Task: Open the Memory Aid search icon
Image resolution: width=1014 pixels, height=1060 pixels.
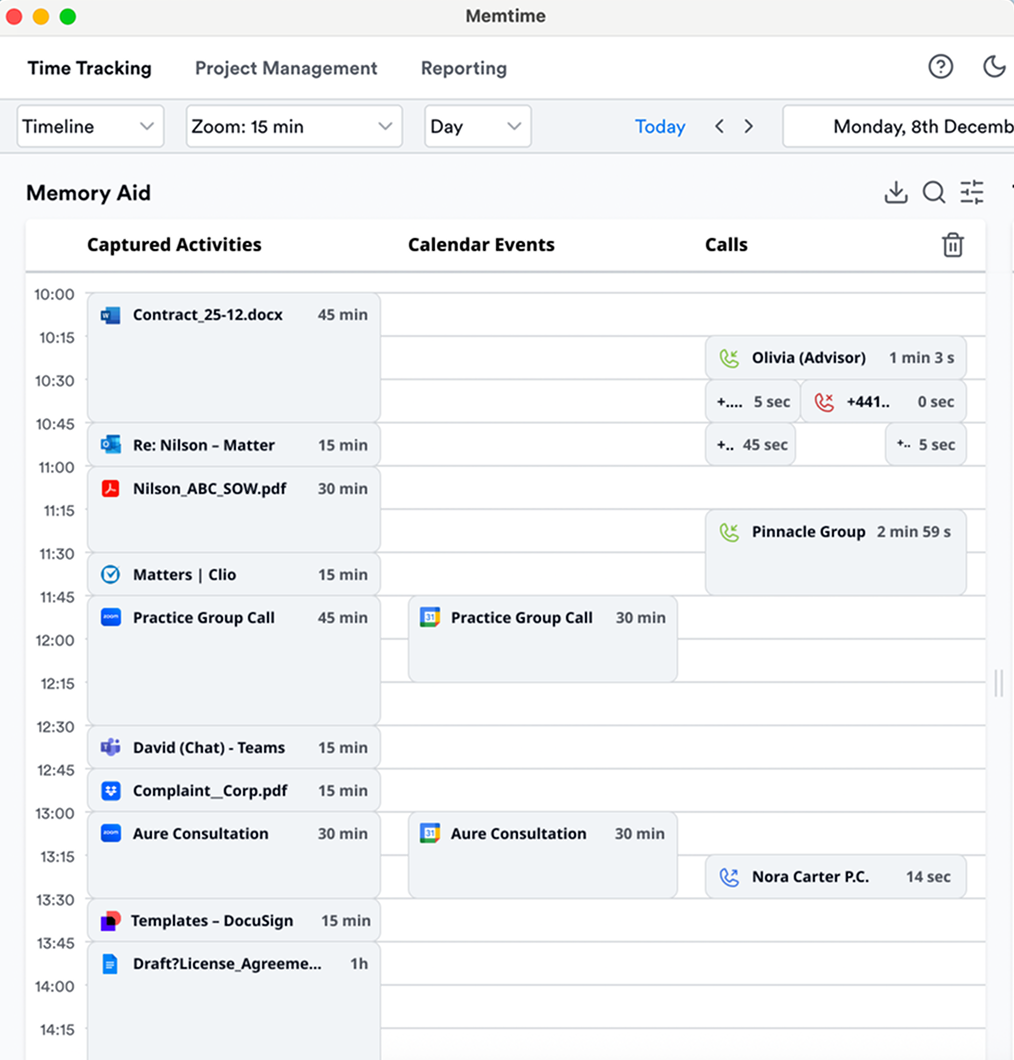Action: pyautogui.click(x=934, y=192)
